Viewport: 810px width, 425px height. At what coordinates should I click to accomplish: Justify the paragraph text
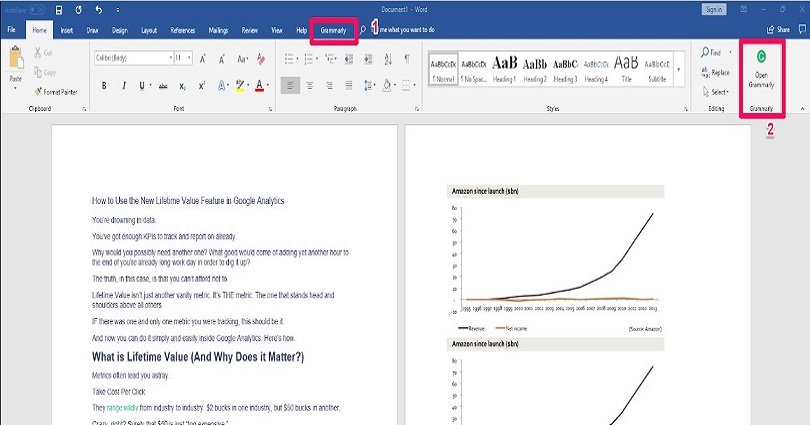pyautogui.click(x=349, y=86)
